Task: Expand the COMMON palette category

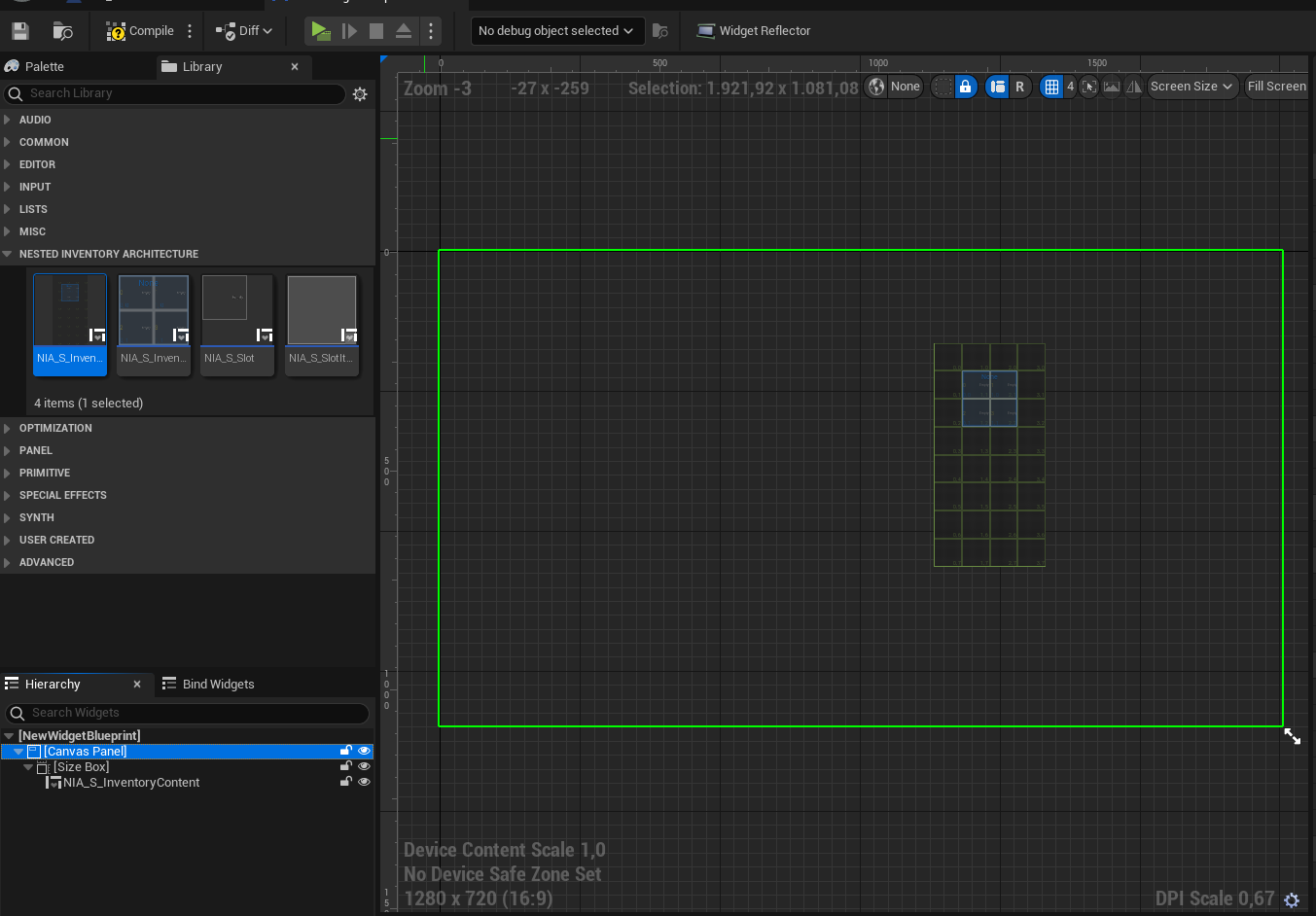Action: click(x=44, y=142)
